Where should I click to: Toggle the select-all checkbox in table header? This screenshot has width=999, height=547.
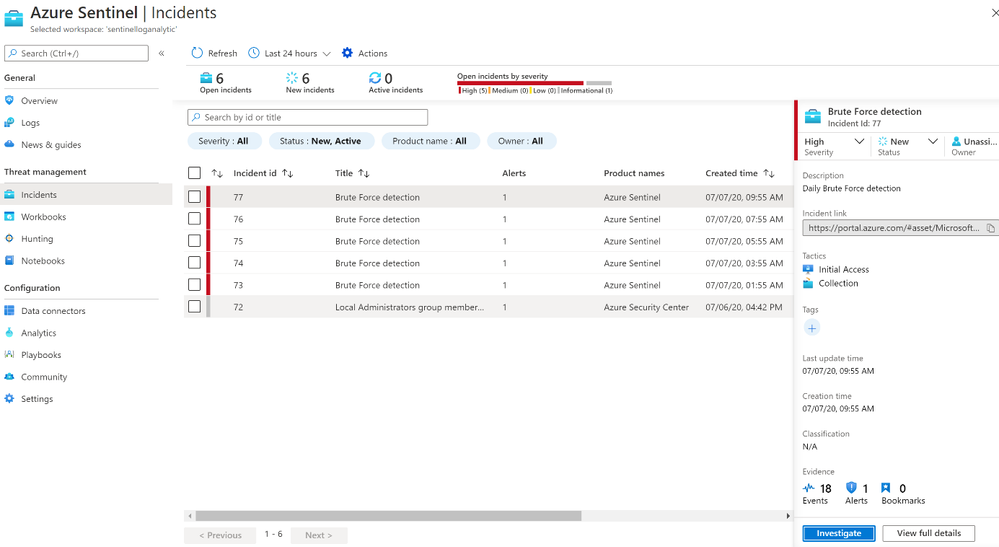click(x=194, y=173)
